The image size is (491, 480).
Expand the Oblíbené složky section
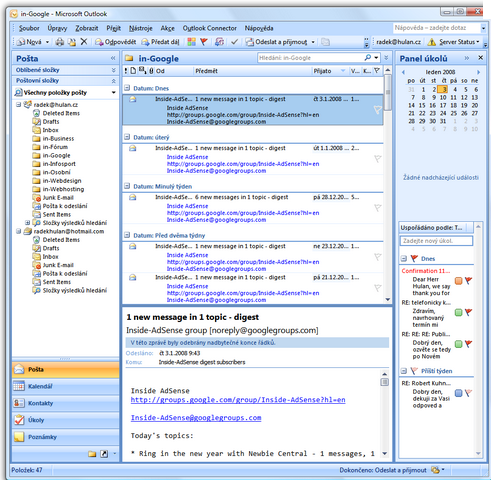(x=114, y=70)
